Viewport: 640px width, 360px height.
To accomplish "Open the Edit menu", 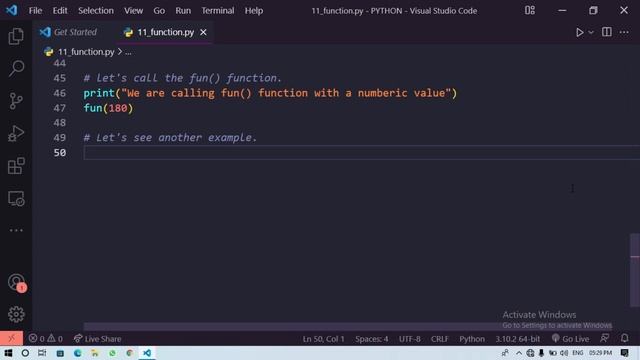I will pos(60,11).
